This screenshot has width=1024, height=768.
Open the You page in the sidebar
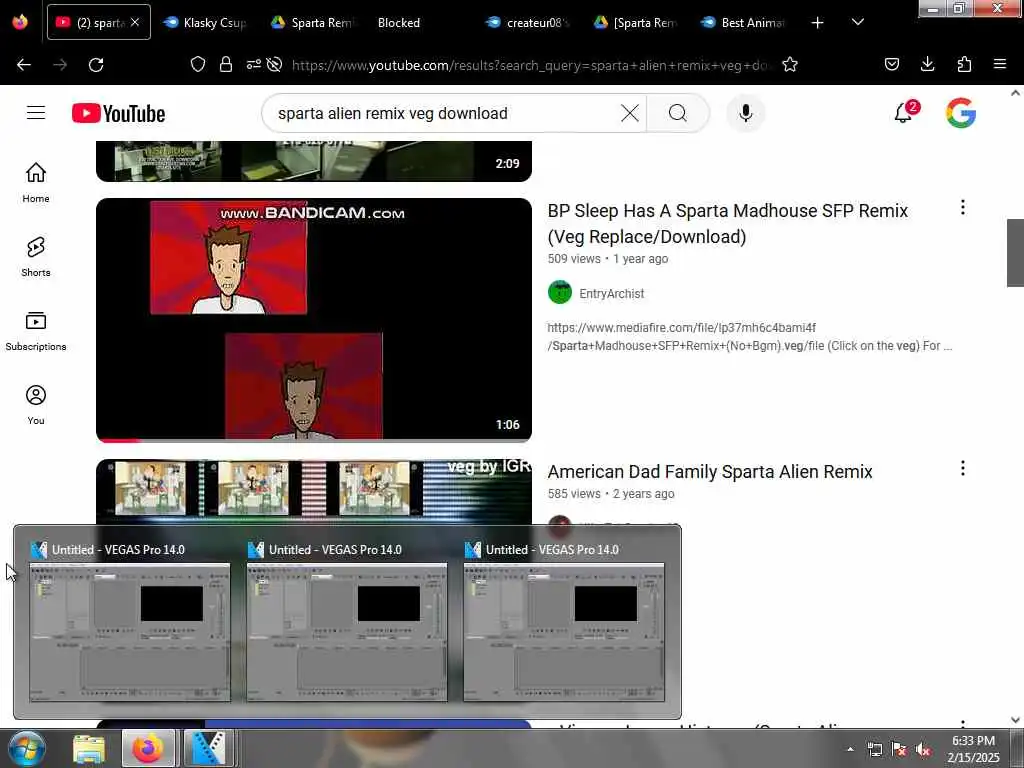(x=36, y=405)
